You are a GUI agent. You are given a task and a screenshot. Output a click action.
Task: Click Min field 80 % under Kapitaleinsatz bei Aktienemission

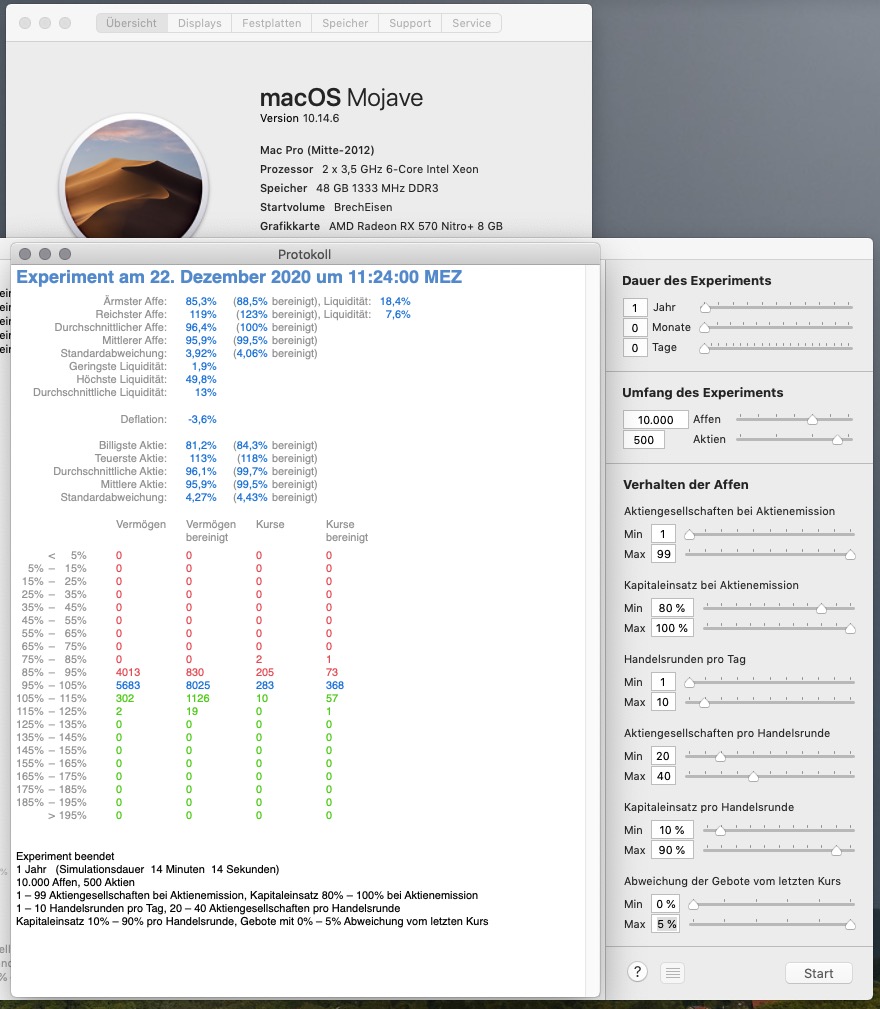[x=672, y=608]
